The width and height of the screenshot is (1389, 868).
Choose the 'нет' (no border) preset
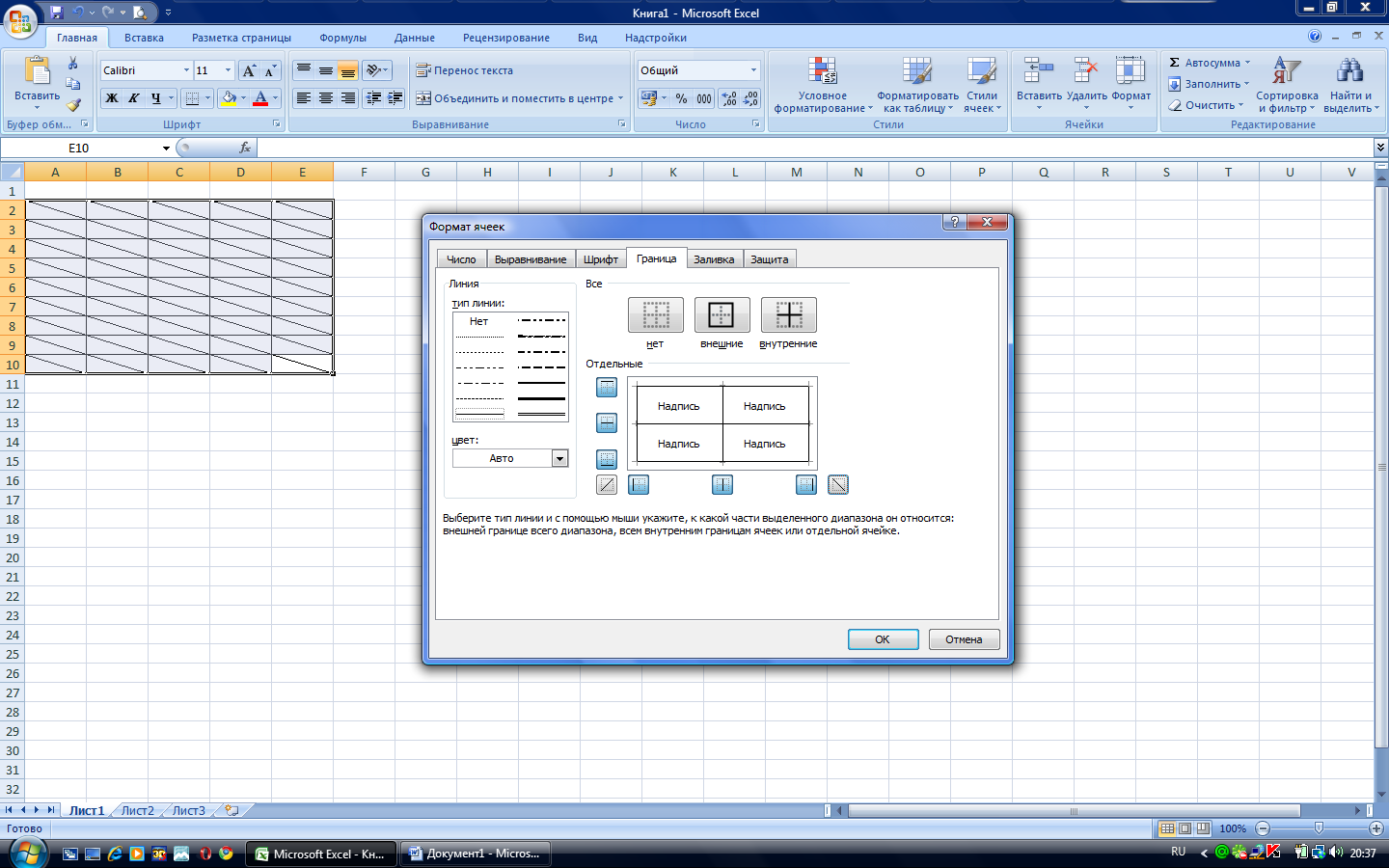click(x=656, y=315)
